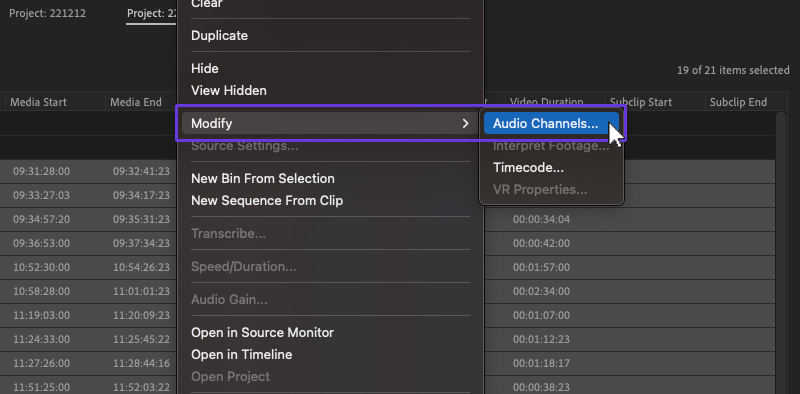Switch to Project: 221212 tab

(x=47, y=13)
